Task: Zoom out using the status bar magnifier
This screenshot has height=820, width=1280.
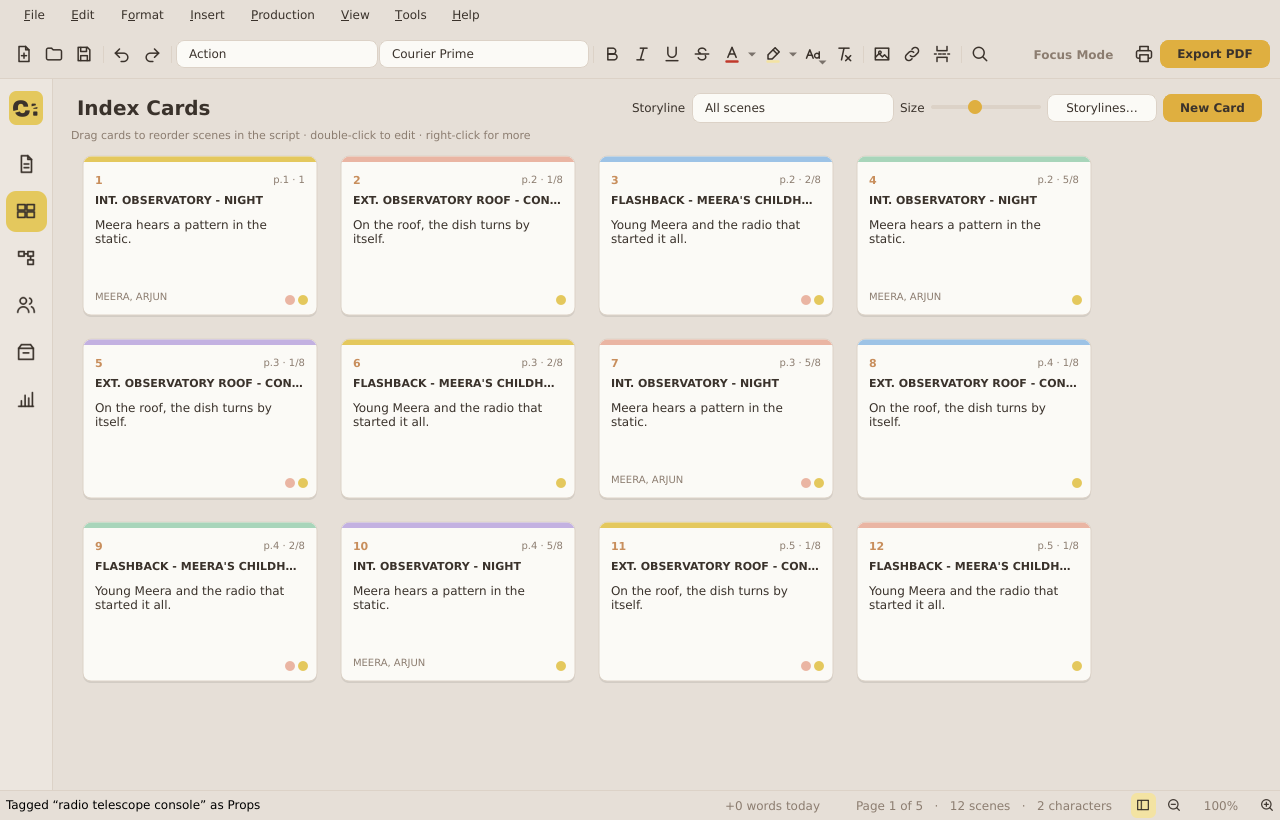Action: coord(1174,805)
